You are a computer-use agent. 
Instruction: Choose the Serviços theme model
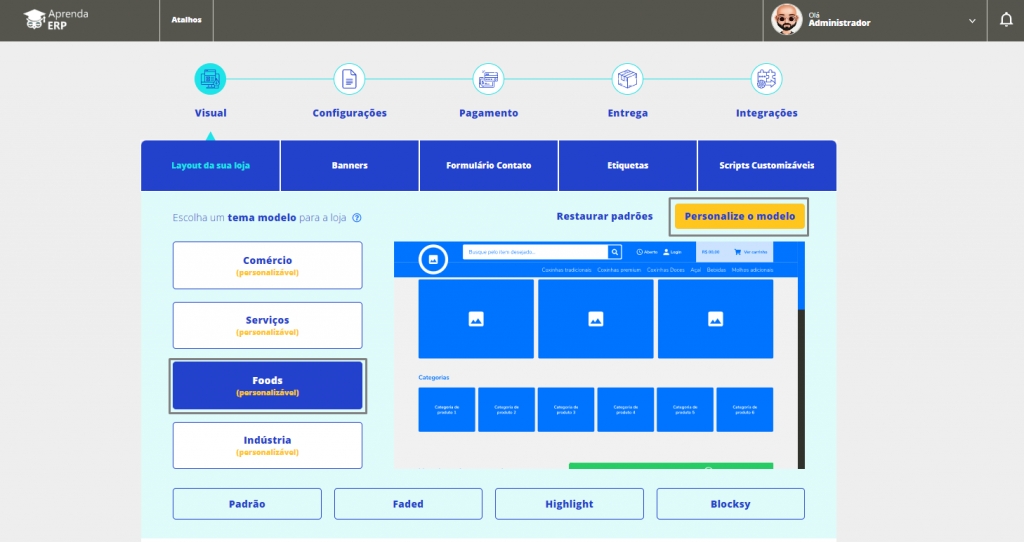pyautogui.click(x=267, y=325)
